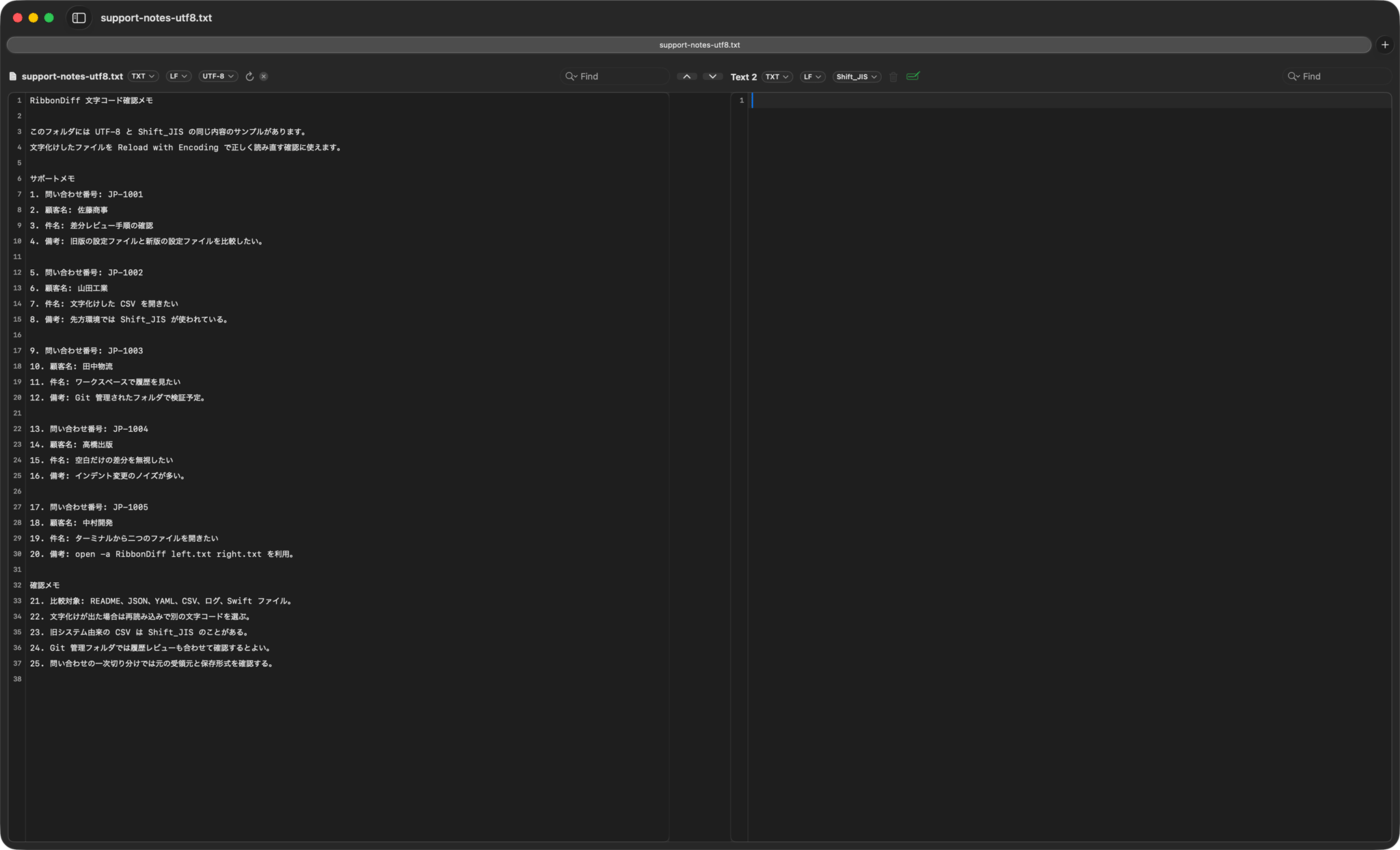
Task: Click the line about Reload with Encoding
Action: point(186,148)
